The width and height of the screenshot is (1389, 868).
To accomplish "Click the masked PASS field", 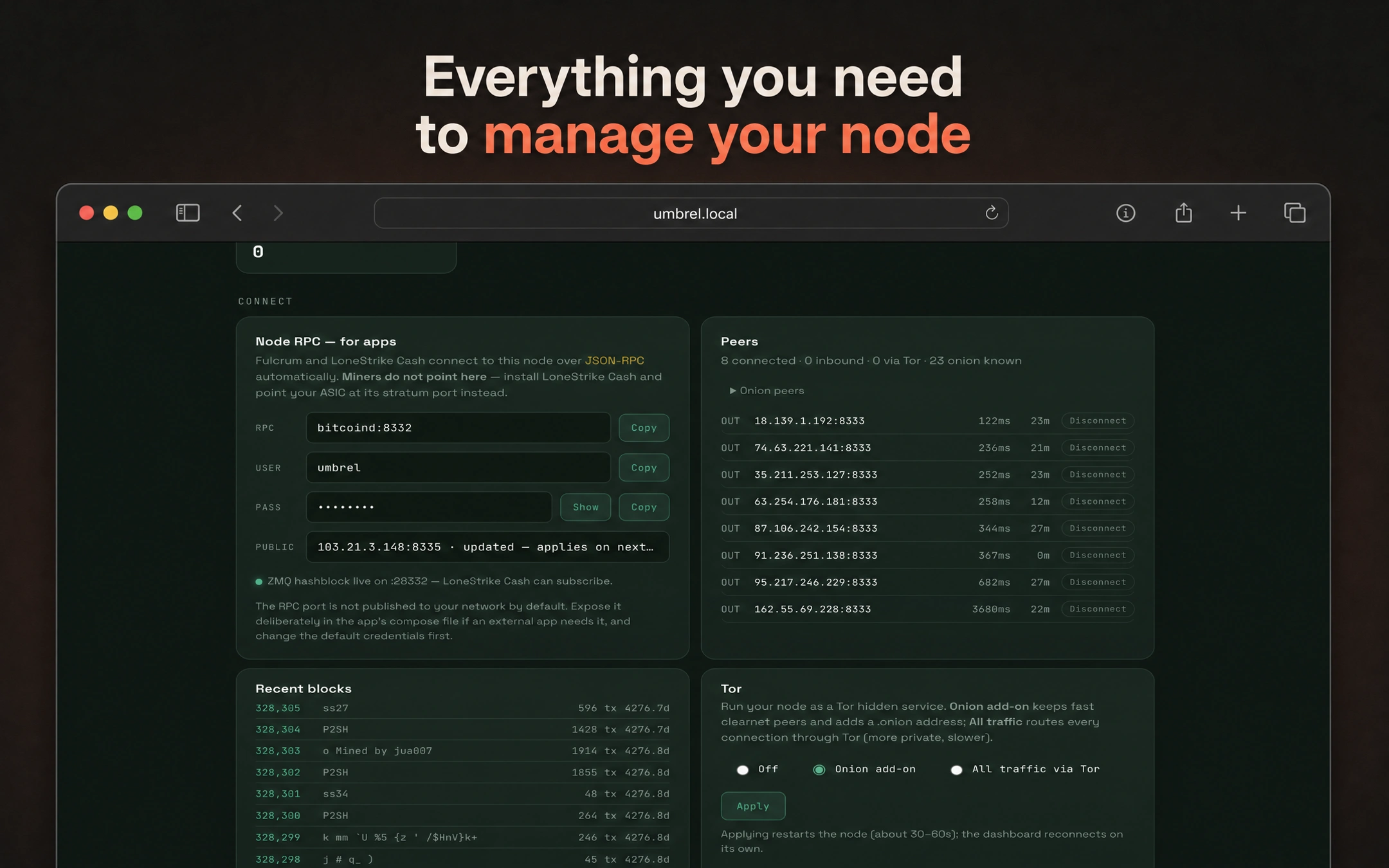I will tap(429, 507).
